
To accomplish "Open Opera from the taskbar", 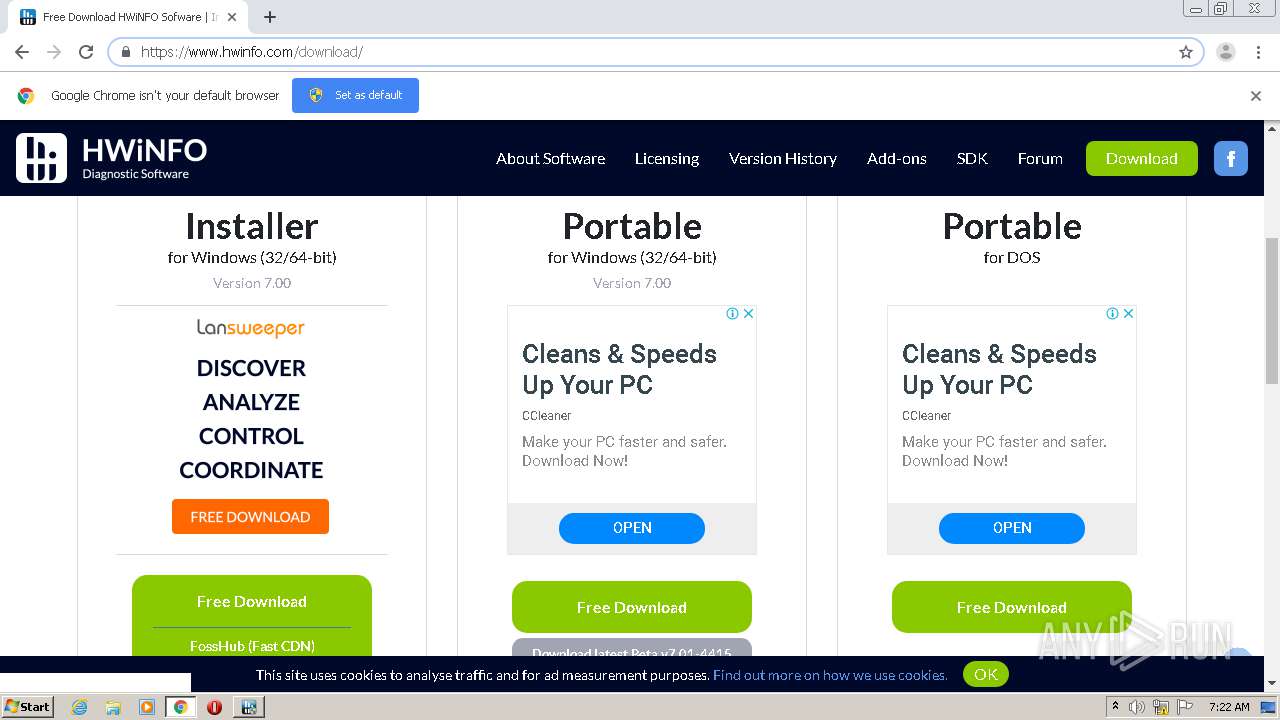I will pos(214,707).
